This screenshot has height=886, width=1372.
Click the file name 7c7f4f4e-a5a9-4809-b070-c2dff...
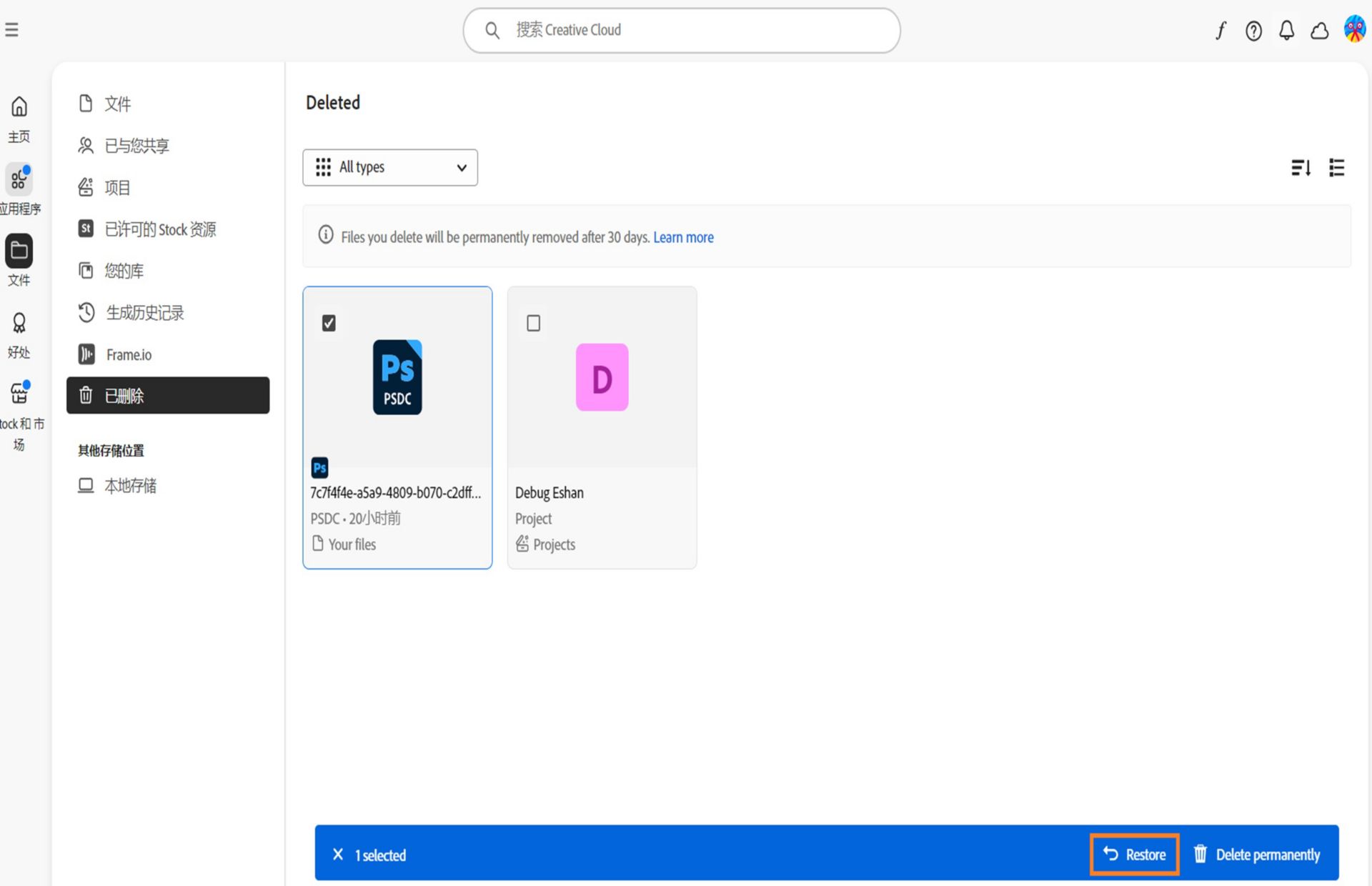(396, 493)
